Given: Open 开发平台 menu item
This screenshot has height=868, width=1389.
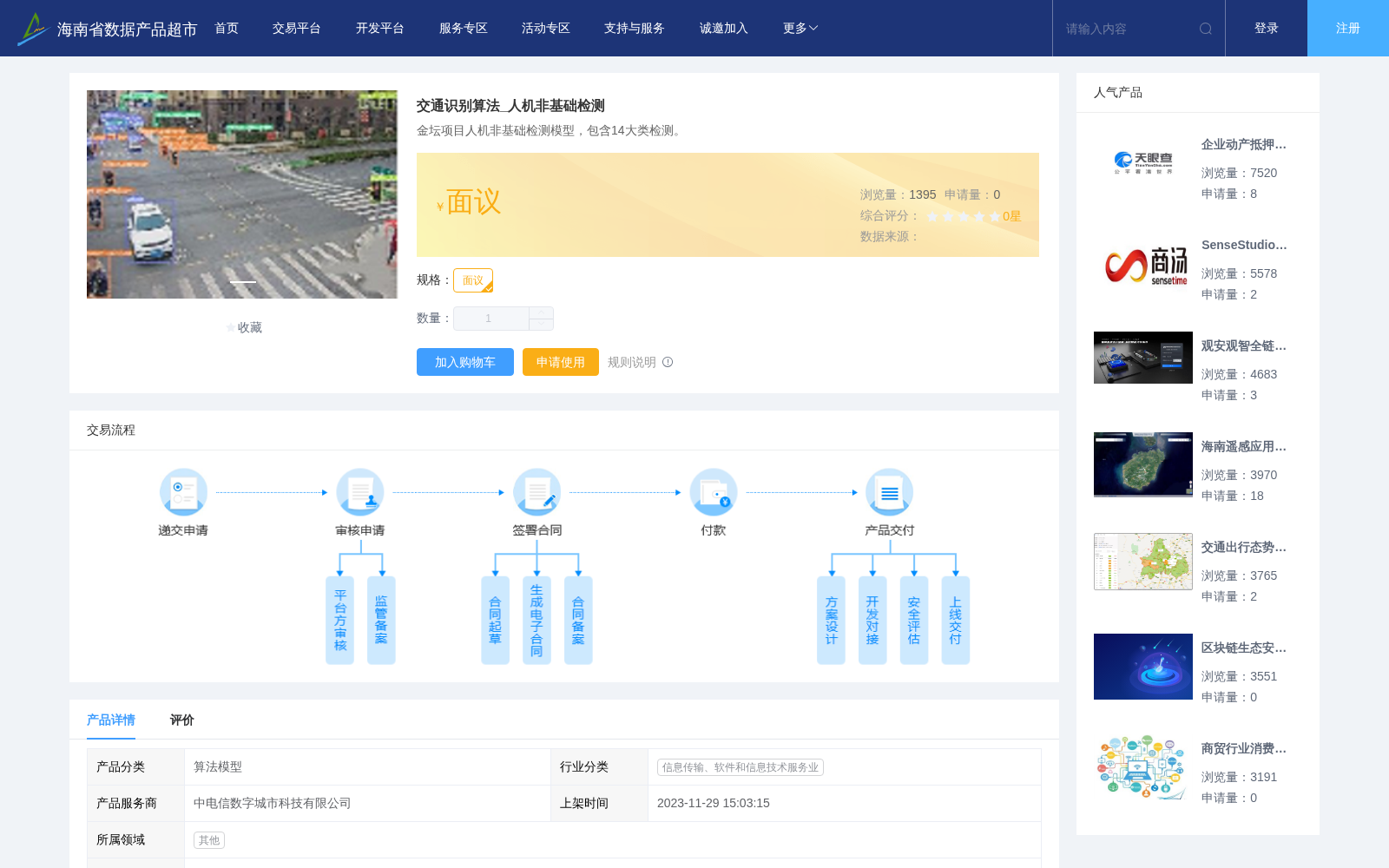Looking at the screenshot, I should point(380,29).
